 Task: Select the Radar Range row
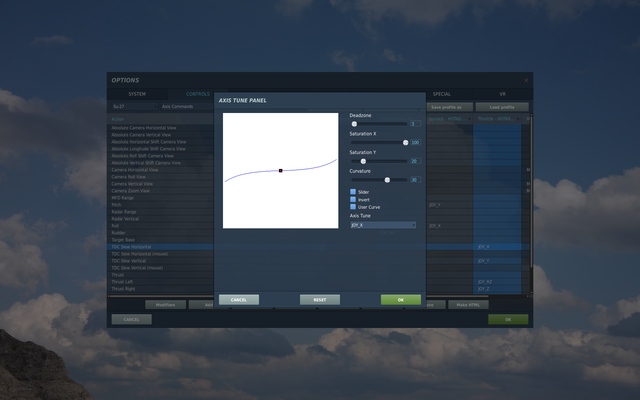coord(160,211)
